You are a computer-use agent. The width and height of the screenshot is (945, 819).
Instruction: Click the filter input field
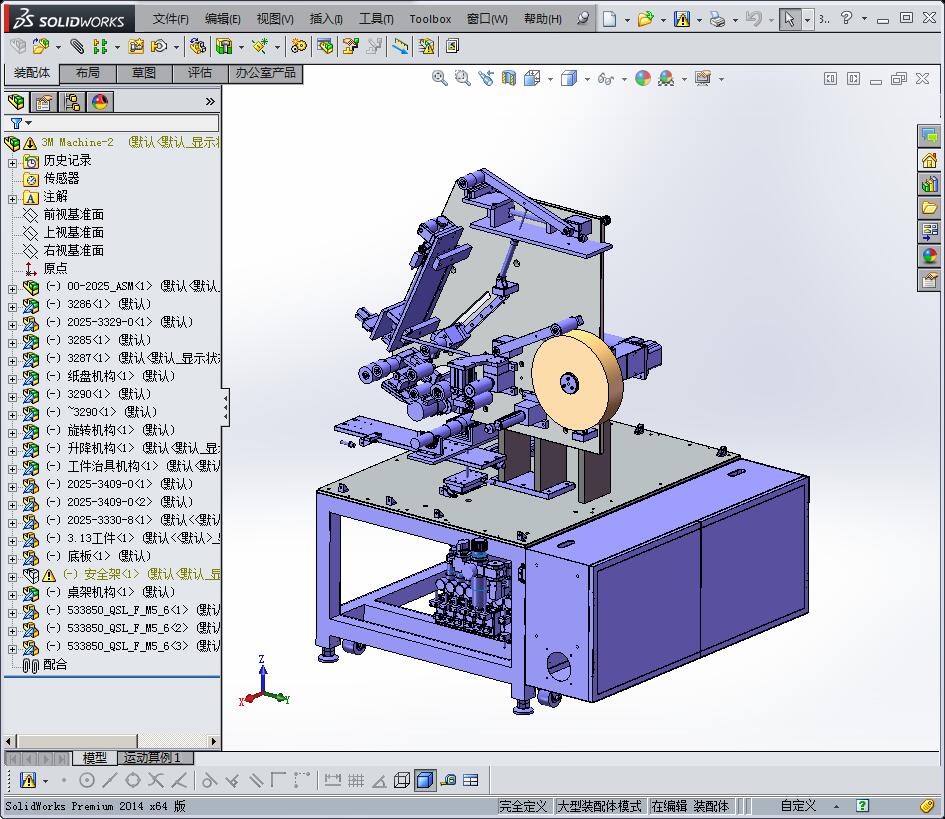click(124, 123)
